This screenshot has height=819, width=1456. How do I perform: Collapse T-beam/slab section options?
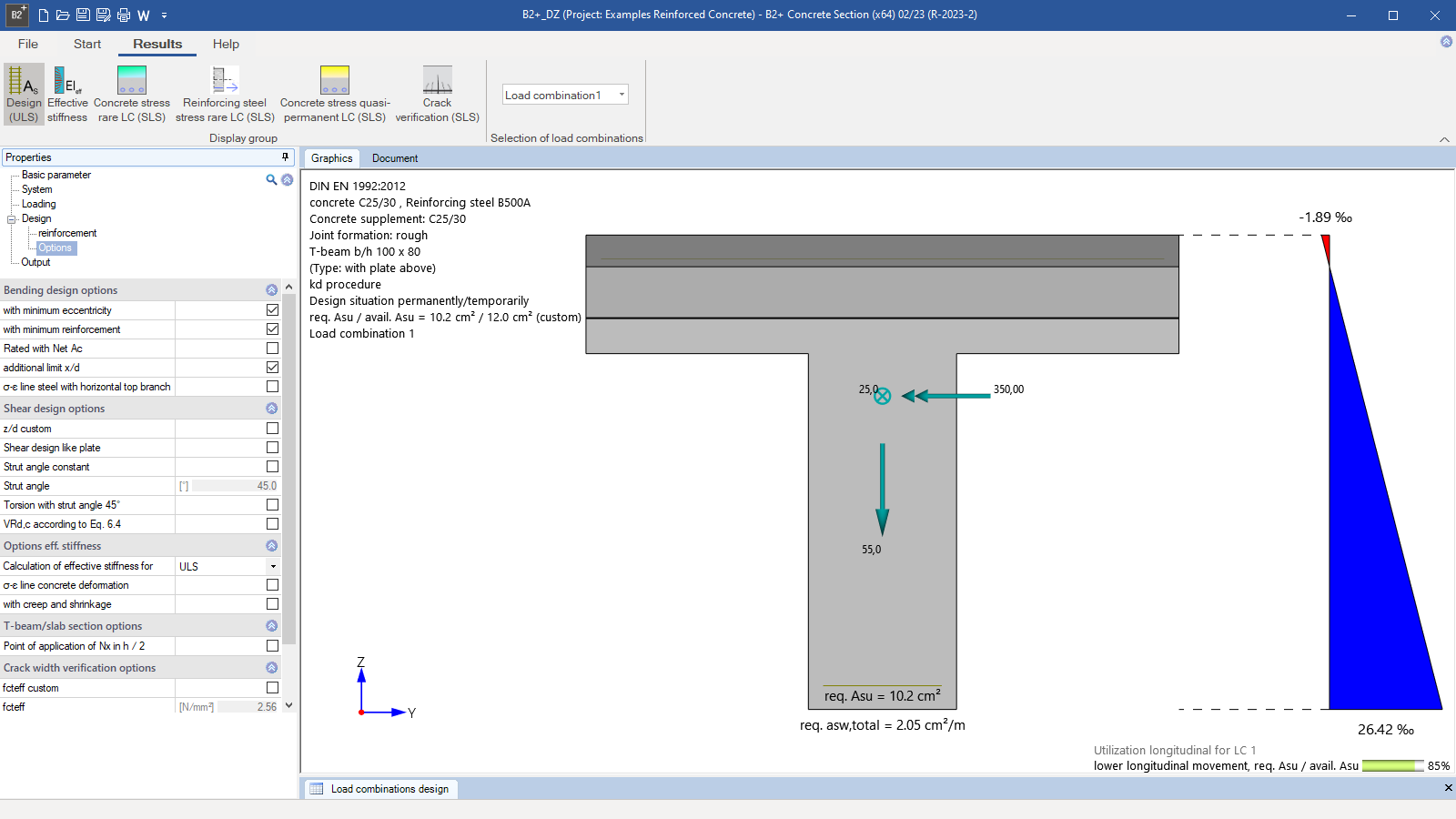click(x=271, y=626)
